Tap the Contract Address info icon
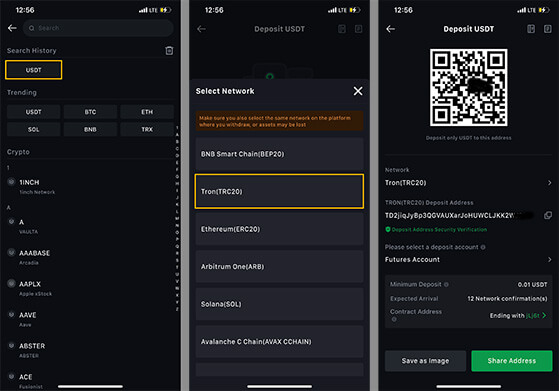 click(394, 319)
